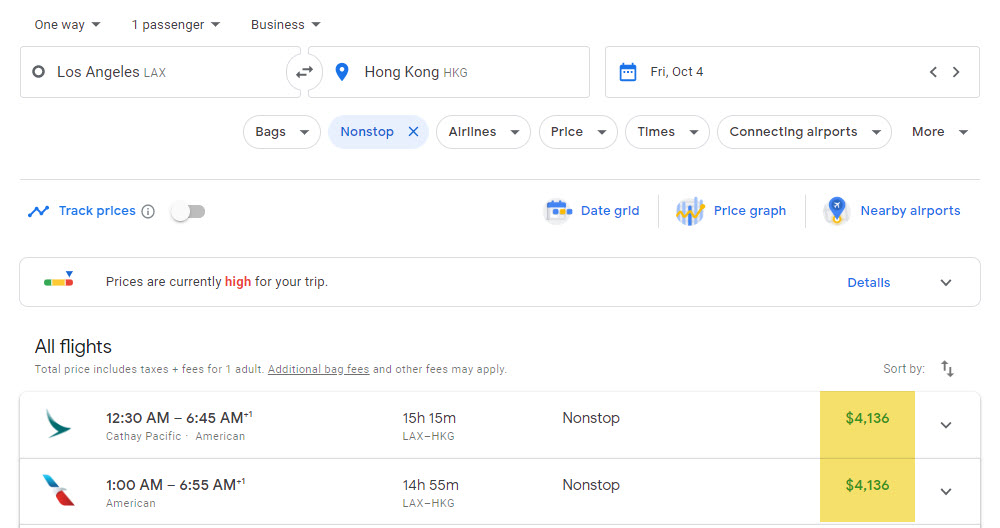Edit the Hong Kong HKG destination field

[x=449, y=72]
